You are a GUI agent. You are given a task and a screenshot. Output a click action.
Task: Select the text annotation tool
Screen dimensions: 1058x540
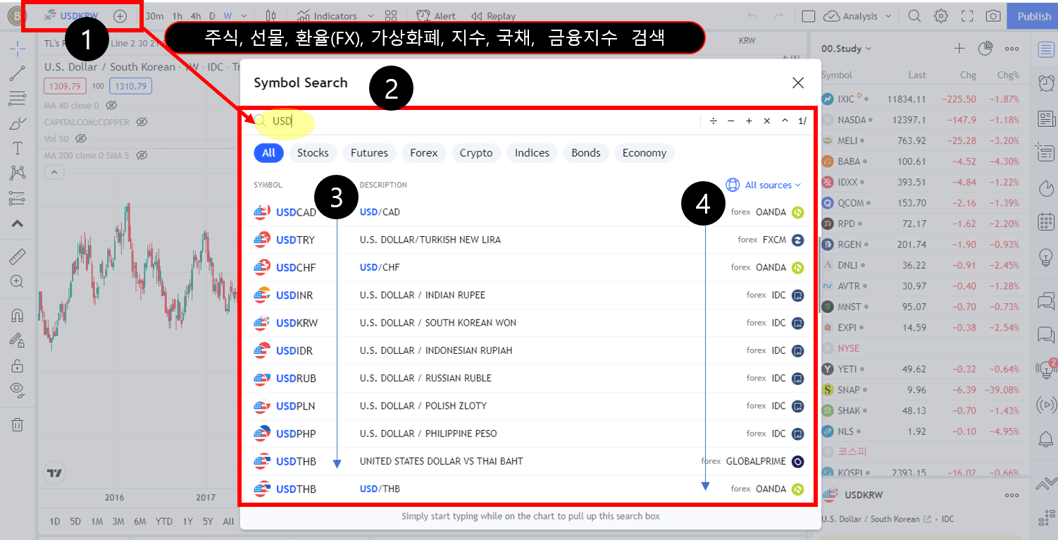(18, 148)
